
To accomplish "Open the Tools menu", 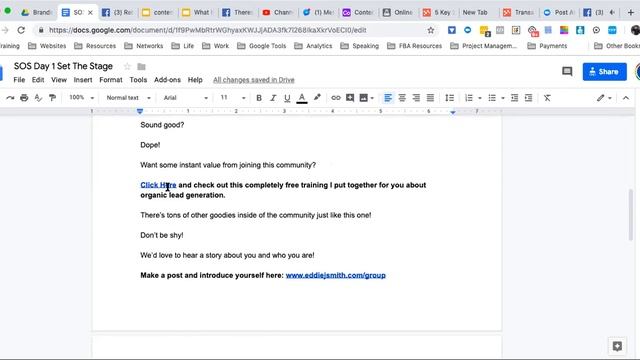I will point(138,80).
